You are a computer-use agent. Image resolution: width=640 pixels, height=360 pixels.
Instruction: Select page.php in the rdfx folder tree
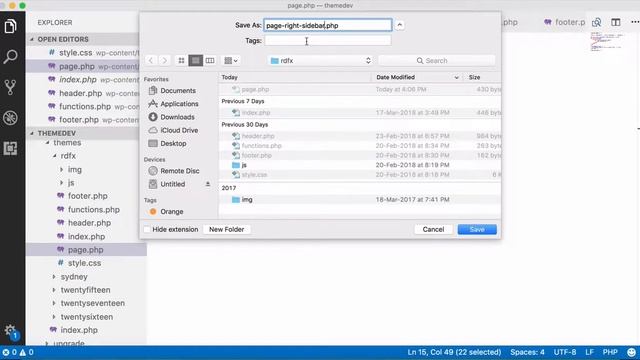point(86,250)
